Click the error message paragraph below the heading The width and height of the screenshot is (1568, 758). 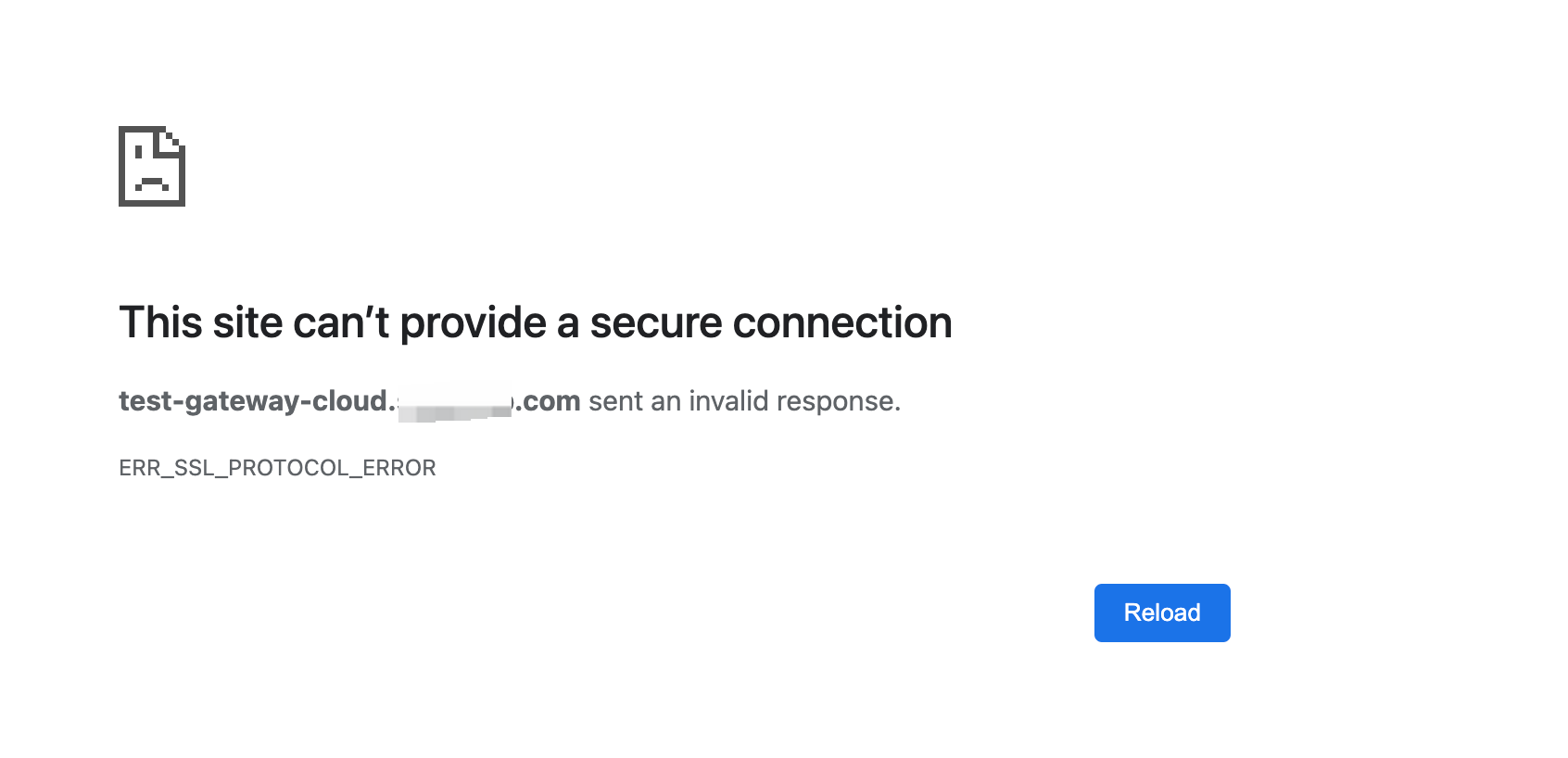pos(510,400)
